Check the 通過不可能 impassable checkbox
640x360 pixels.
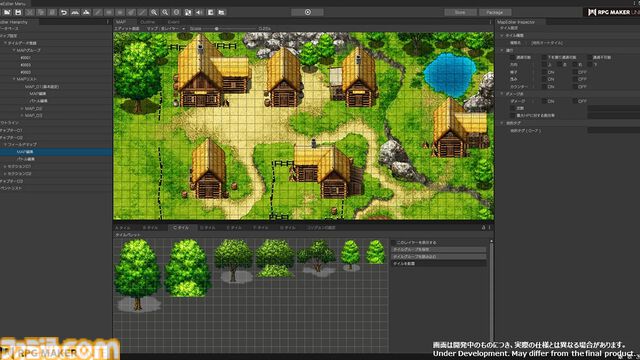[x=590, y=58]
